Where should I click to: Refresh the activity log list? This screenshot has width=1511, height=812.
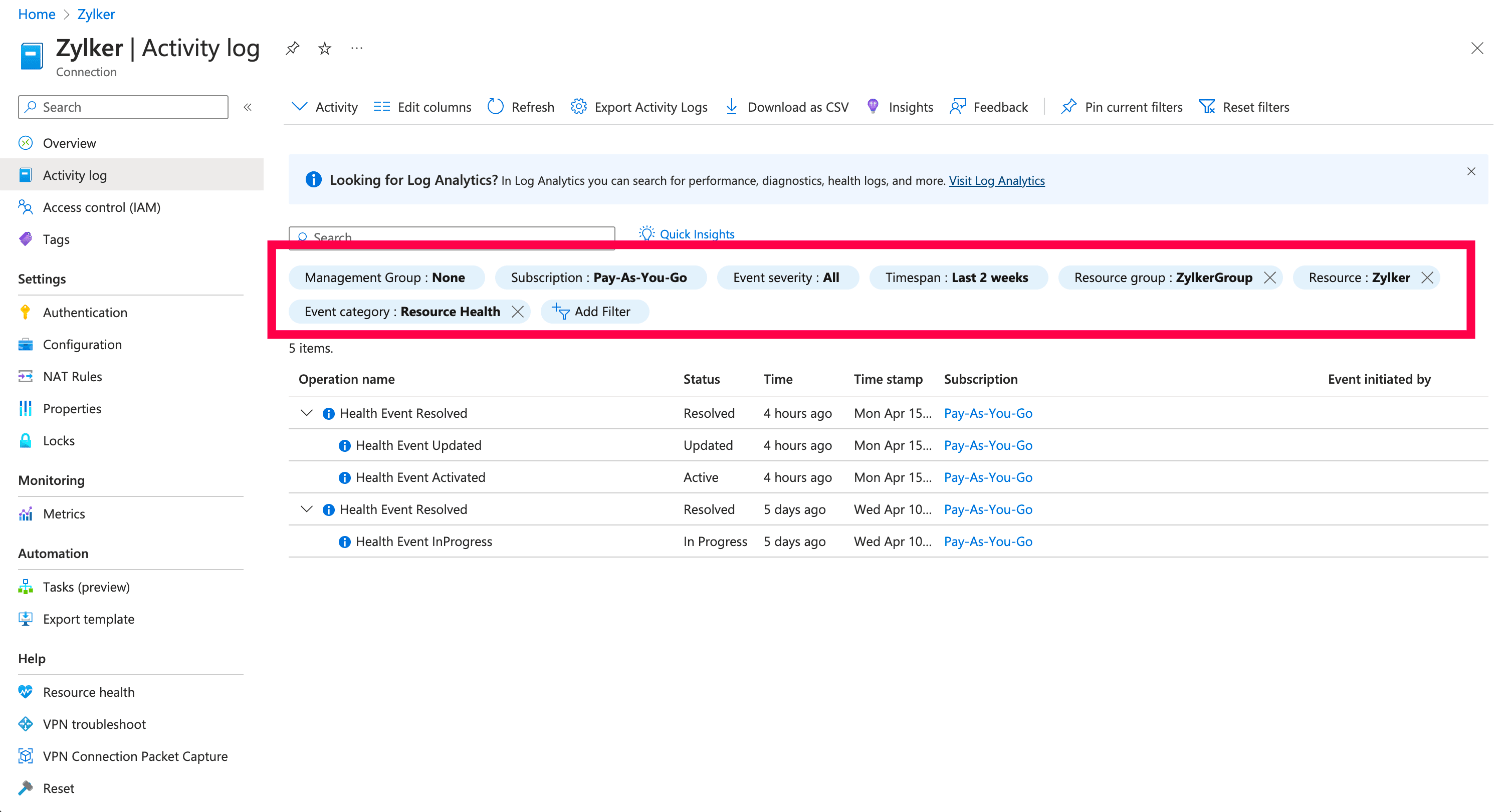click(x=521, y=107)
